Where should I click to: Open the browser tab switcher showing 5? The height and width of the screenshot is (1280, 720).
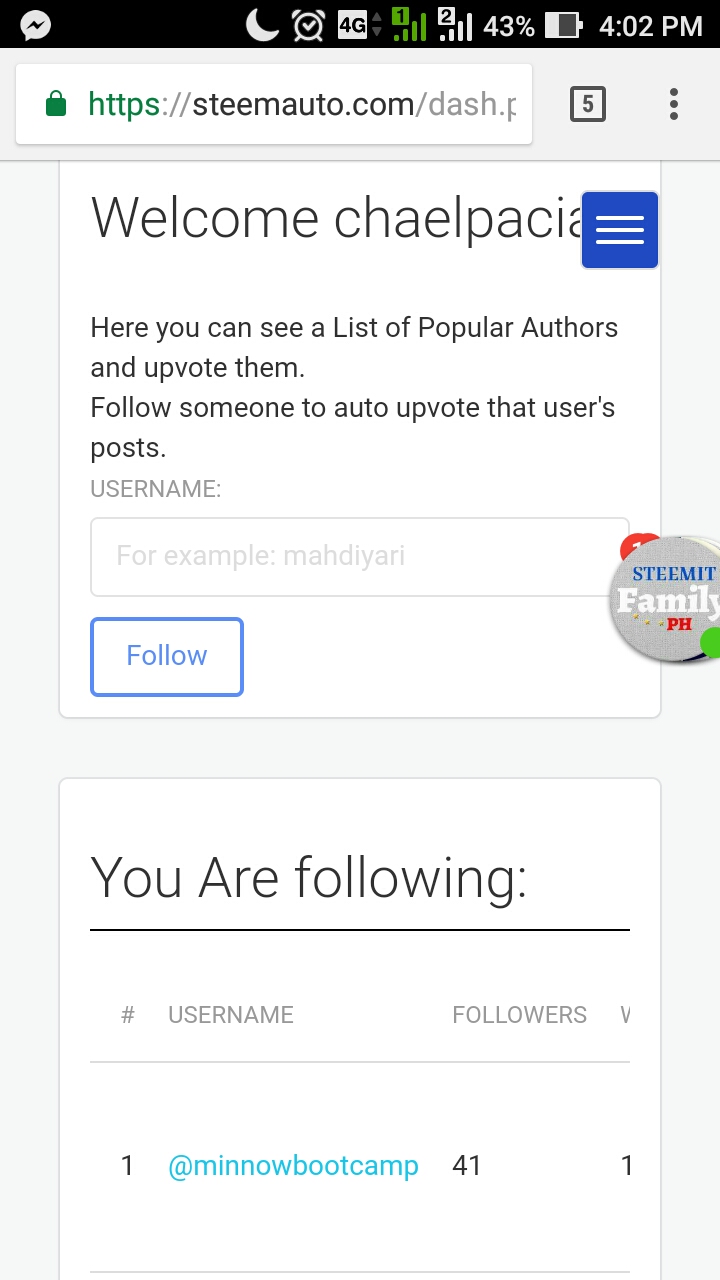(x=588, y=104)
